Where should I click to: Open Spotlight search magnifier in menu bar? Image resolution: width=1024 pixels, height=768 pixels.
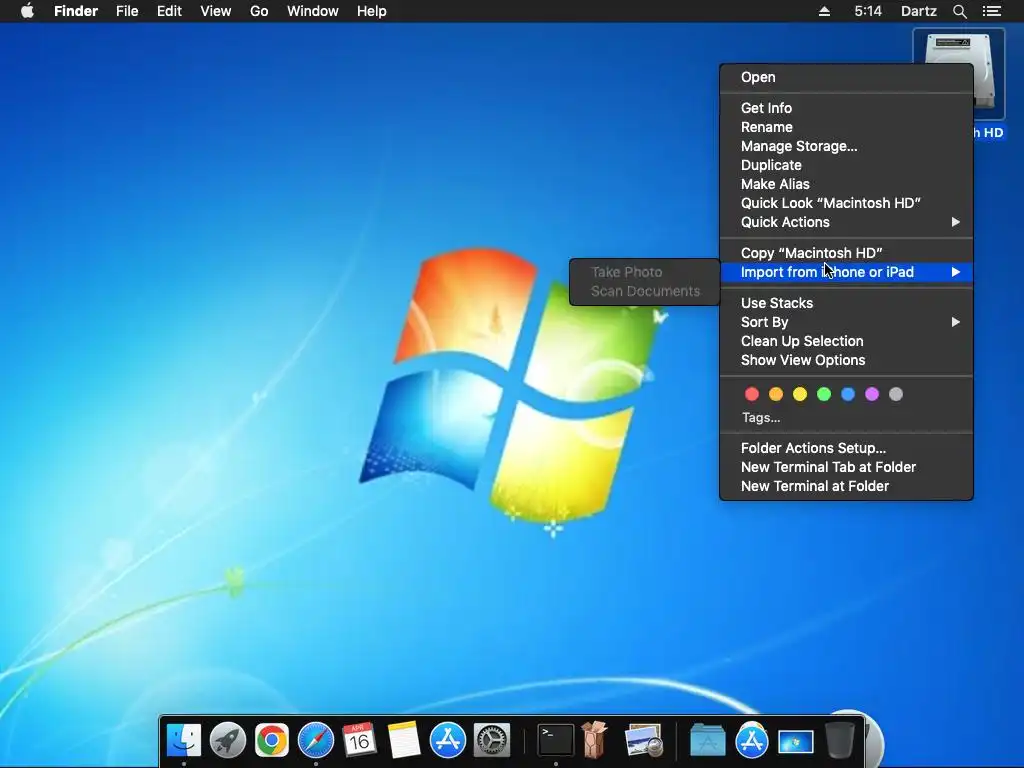pos(959,11)
